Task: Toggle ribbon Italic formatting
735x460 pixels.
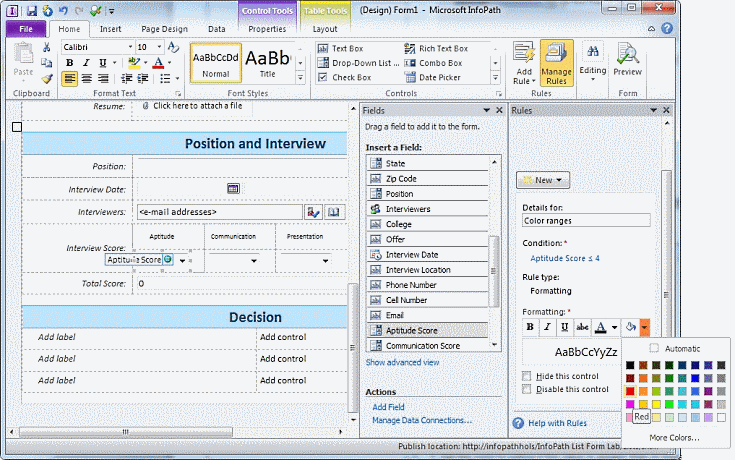Action: 86,63
